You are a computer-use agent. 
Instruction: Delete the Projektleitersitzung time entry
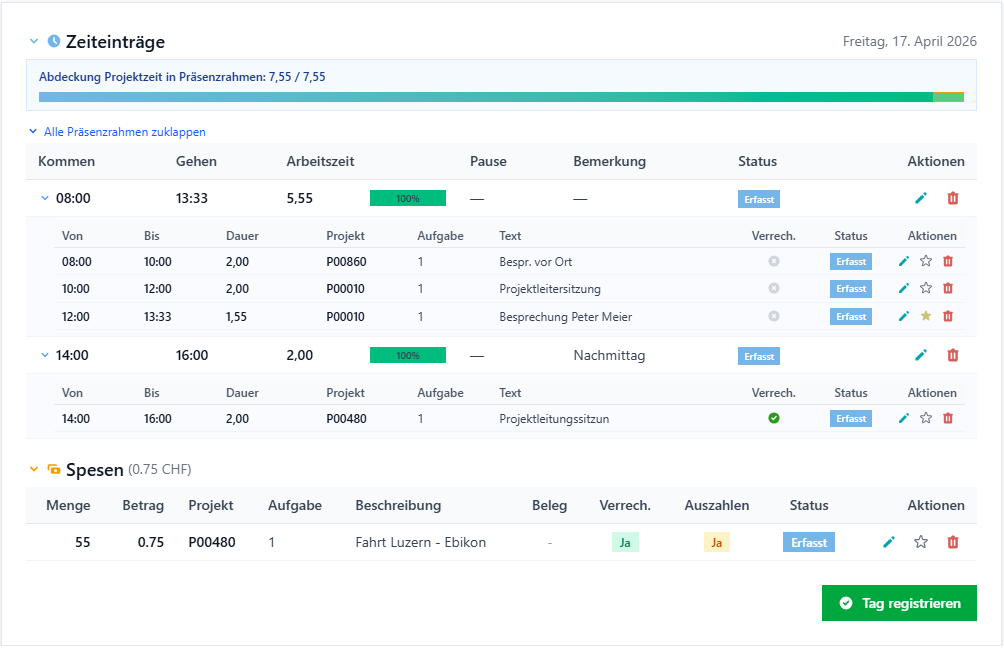point(948,289)
